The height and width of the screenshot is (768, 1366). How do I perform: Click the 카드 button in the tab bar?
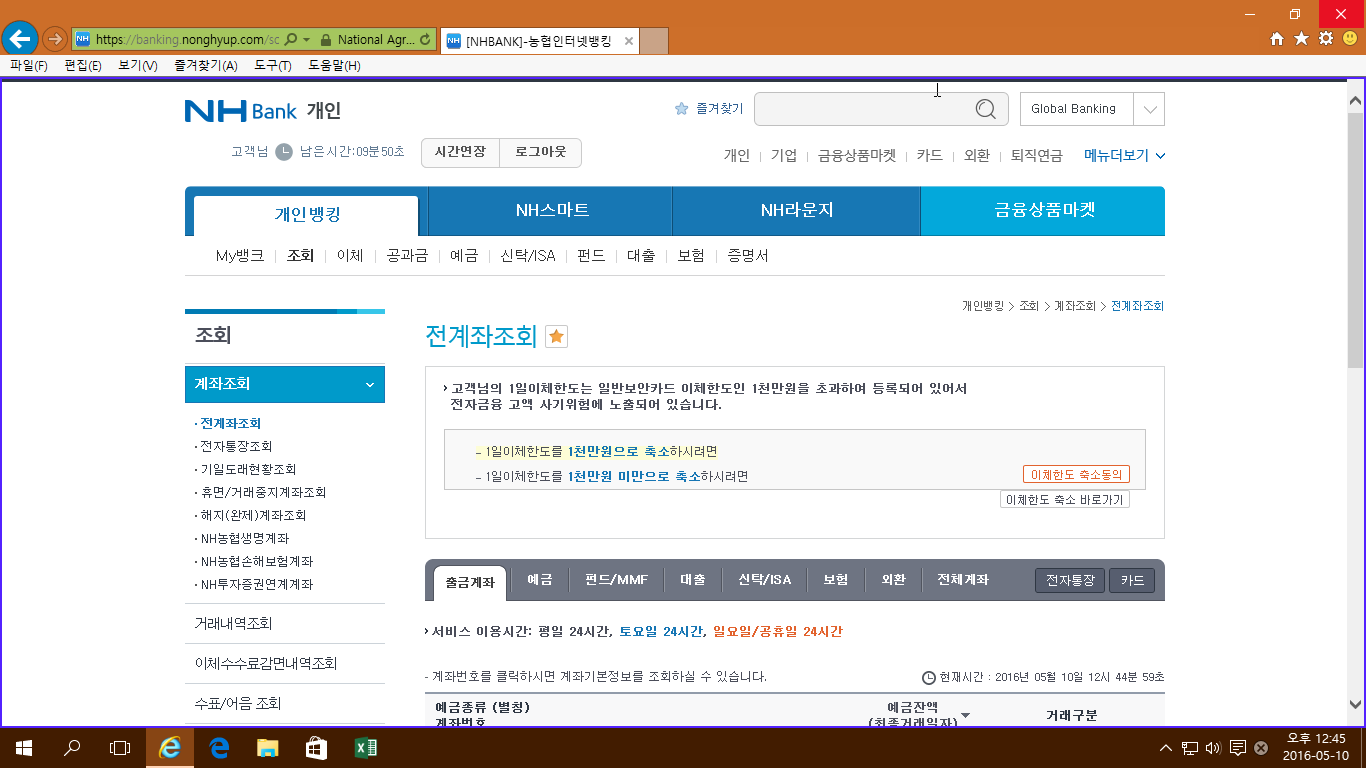(x=1132, y=580)
